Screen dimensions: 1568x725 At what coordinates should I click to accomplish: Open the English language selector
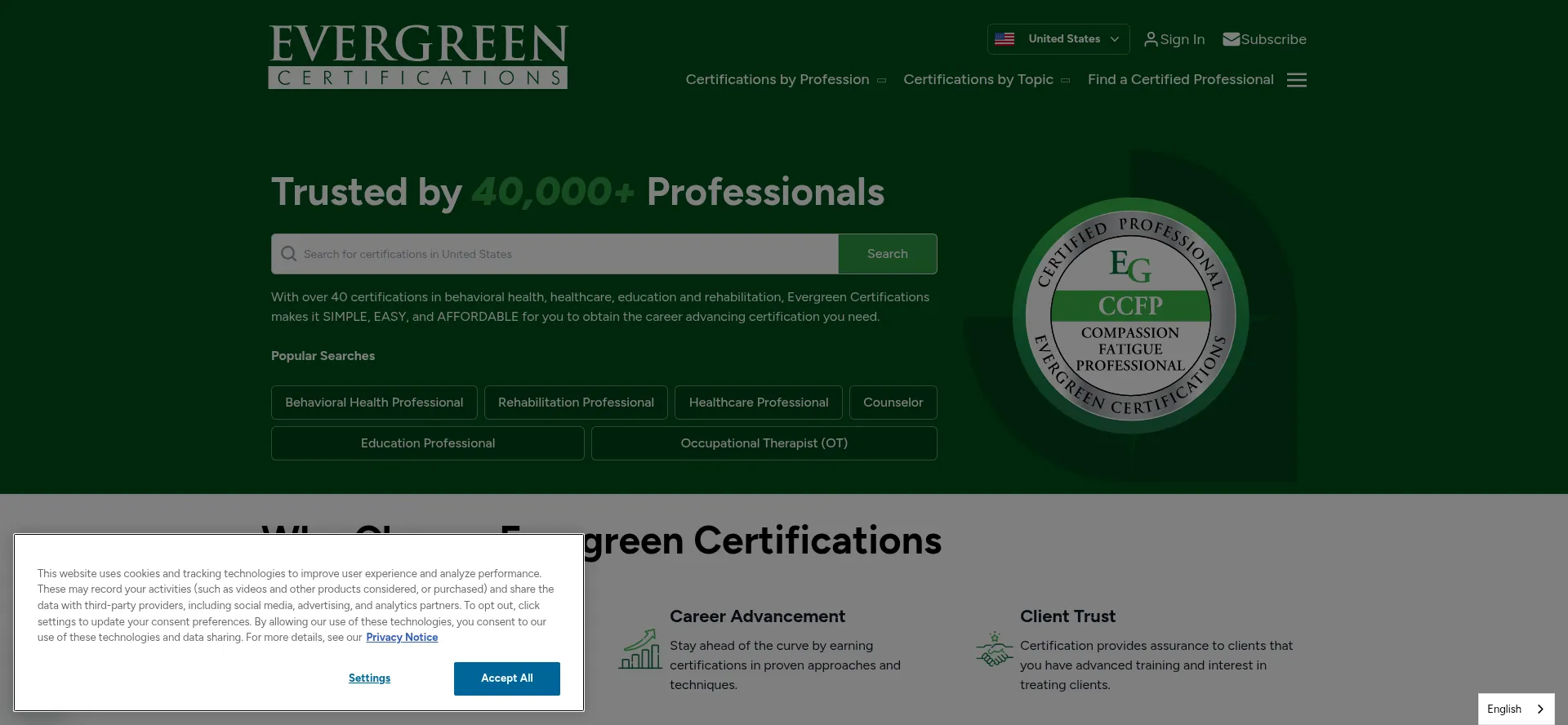click(x=1517, y=709)
